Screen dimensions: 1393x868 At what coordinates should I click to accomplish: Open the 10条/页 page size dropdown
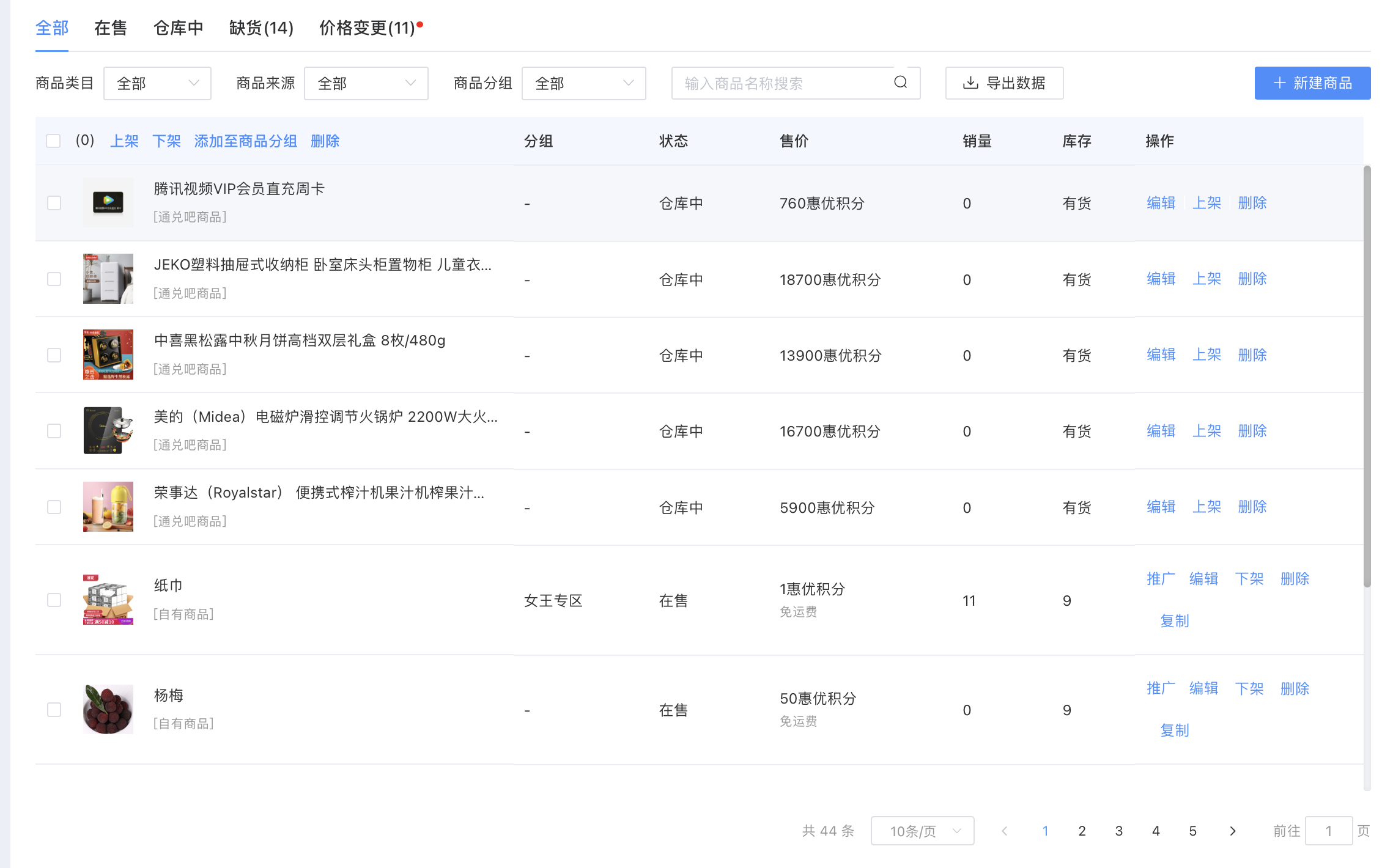coord(922,831)
